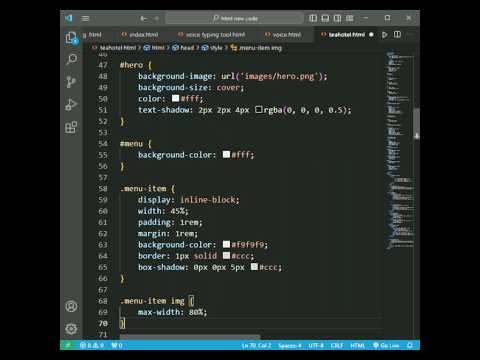Open the Source Control view

pyautogui.click(x=71, y=82)
